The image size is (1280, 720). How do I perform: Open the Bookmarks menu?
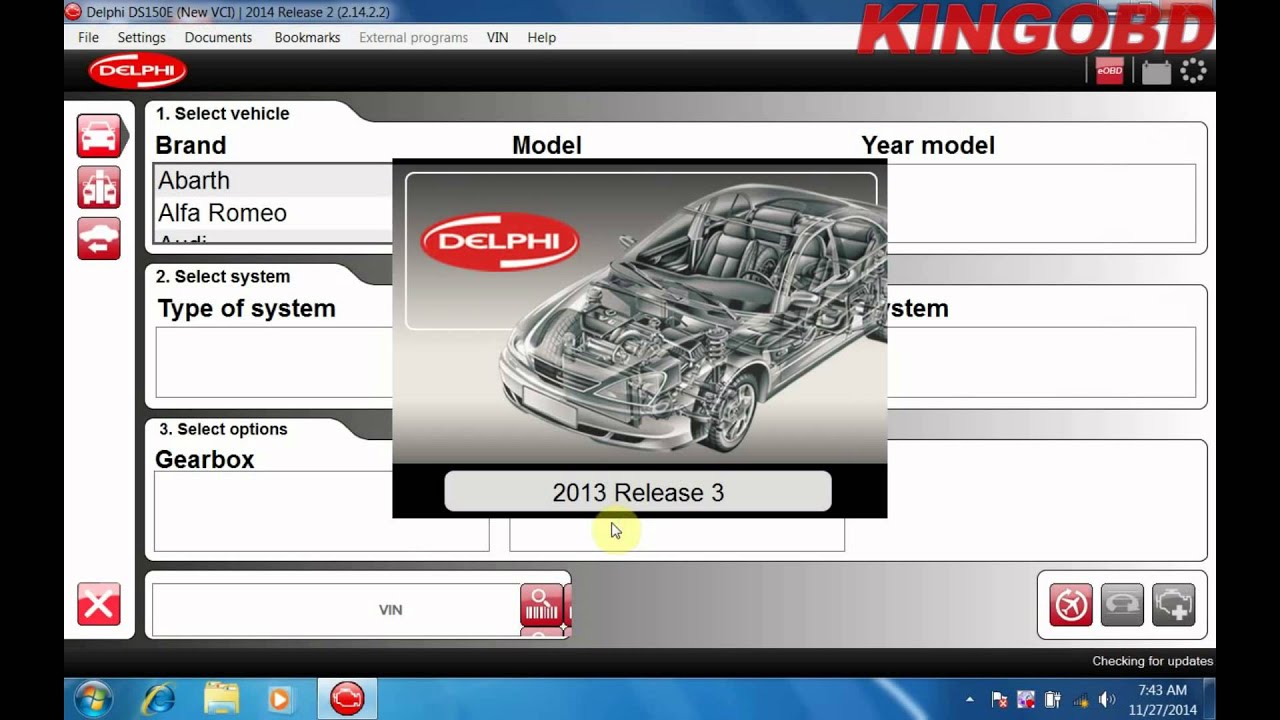pos(307,37)
